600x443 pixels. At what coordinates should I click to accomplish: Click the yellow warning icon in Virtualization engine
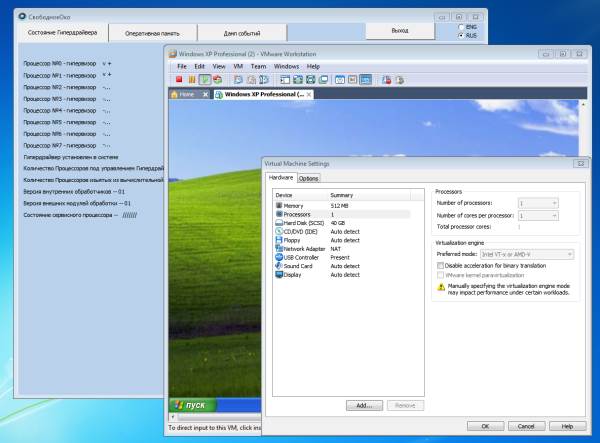pos(441,287)
